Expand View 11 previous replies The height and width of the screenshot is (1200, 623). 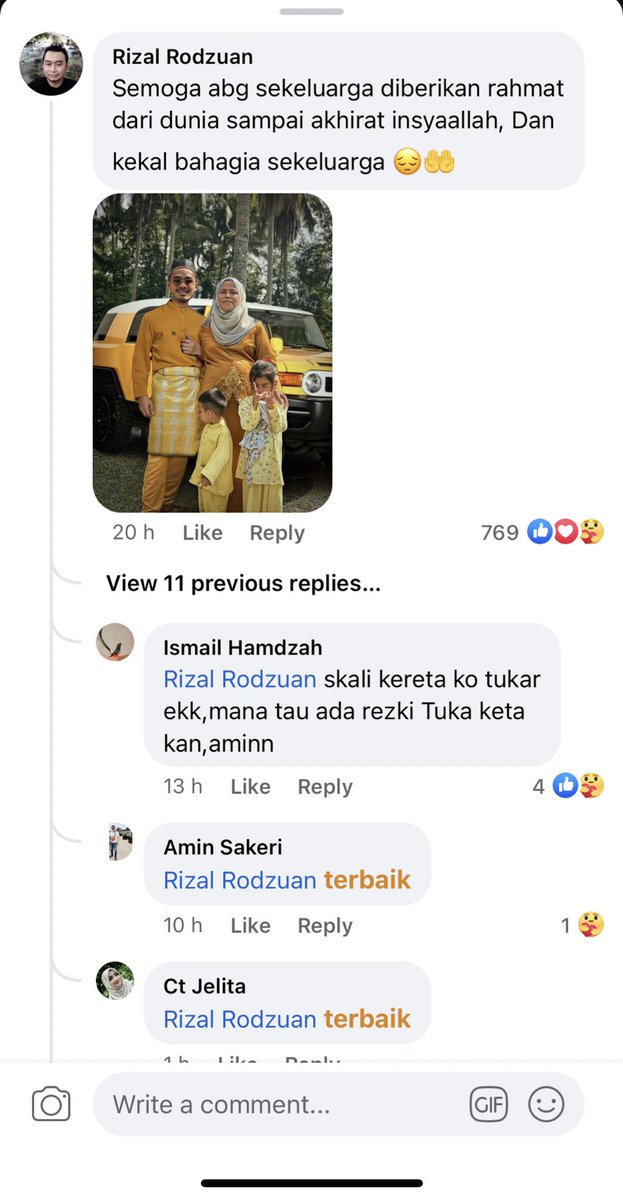243,583
